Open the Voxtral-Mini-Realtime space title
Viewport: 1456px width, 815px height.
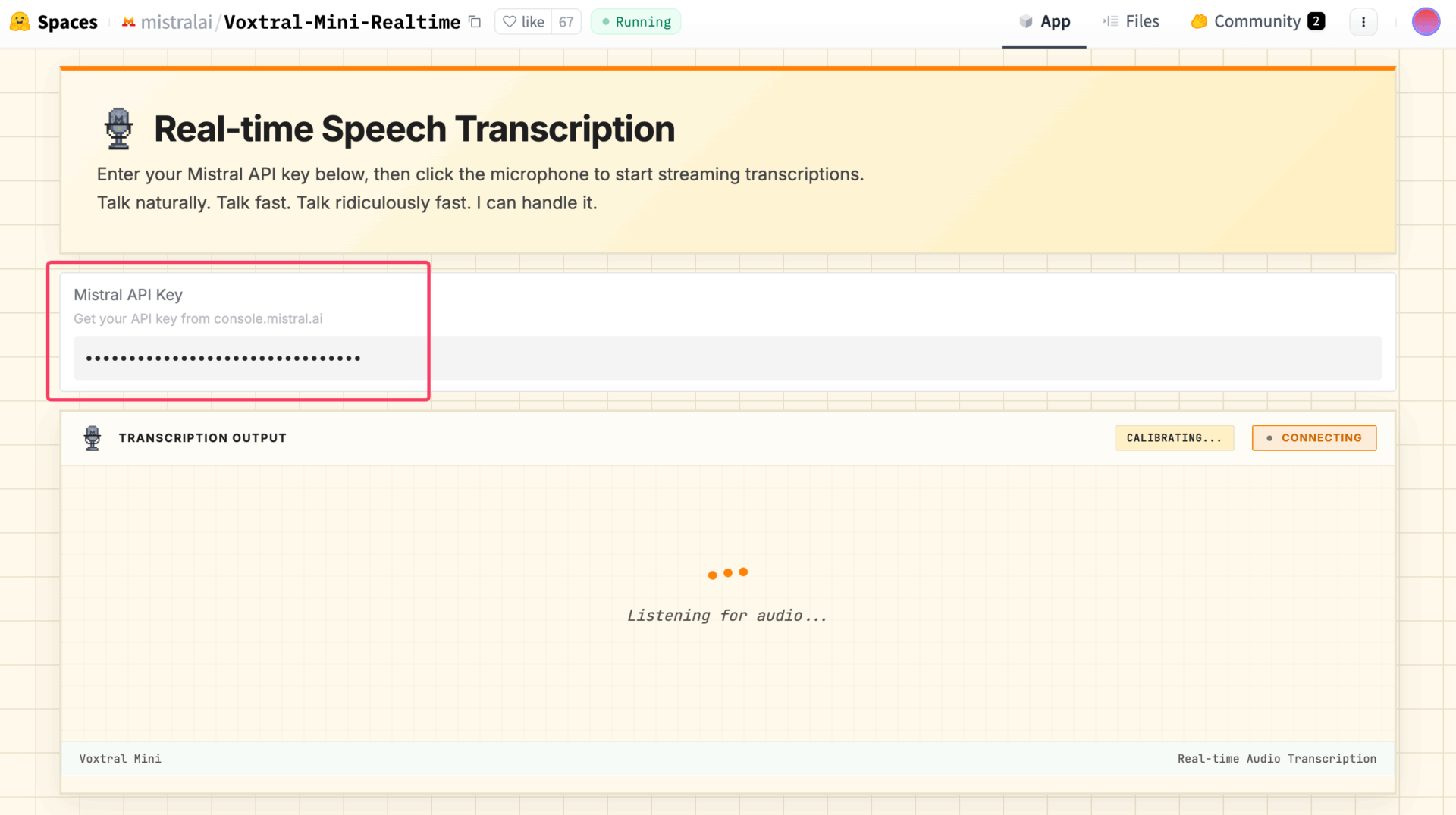click(342, 22)
